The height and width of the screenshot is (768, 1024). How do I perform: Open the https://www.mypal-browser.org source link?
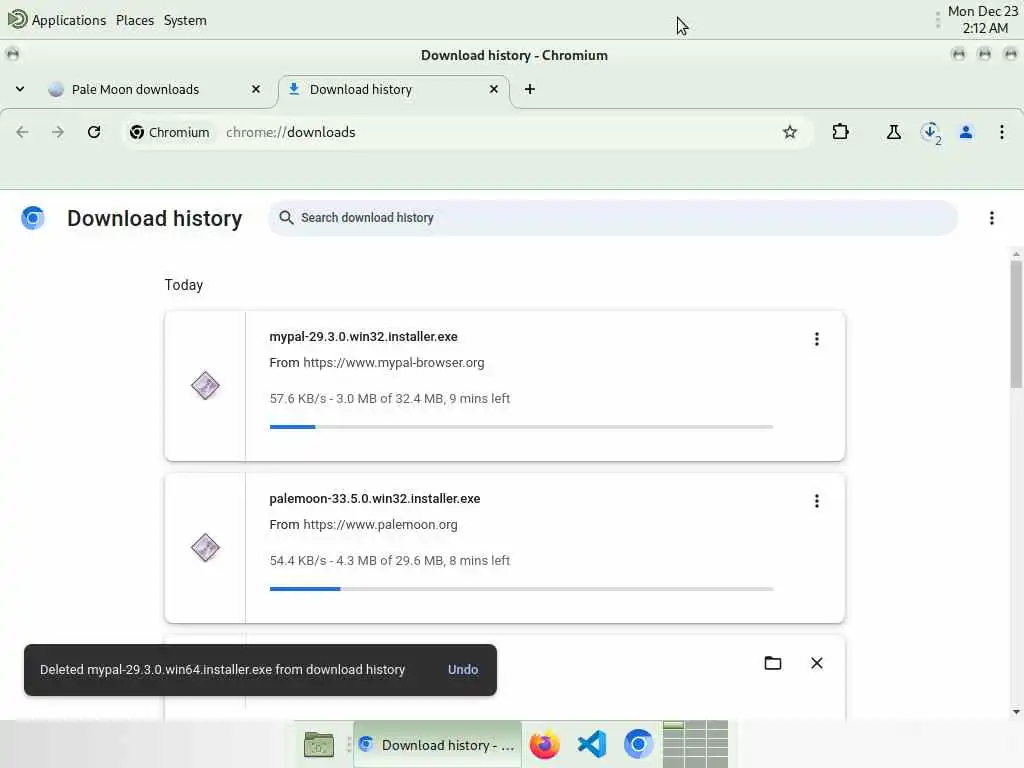394,362
